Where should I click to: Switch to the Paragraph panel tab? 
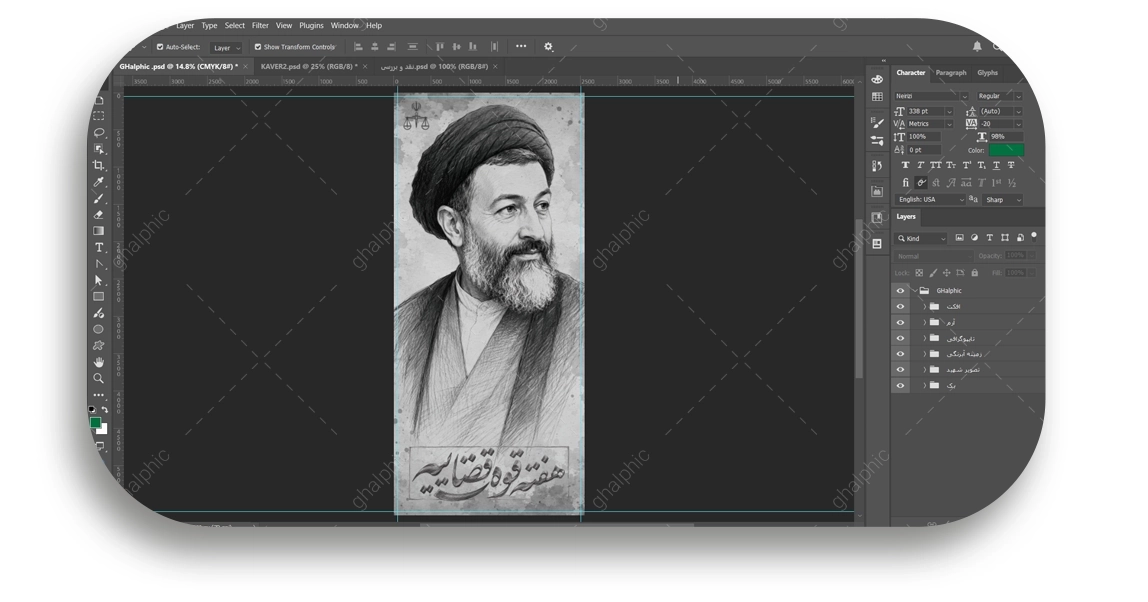[x=951, y=73]
